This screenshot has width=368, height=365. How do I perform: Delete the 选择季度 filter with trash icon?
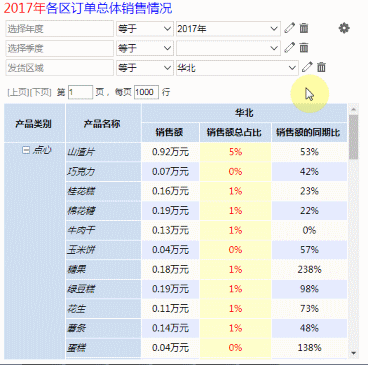(x=304, y=48)
